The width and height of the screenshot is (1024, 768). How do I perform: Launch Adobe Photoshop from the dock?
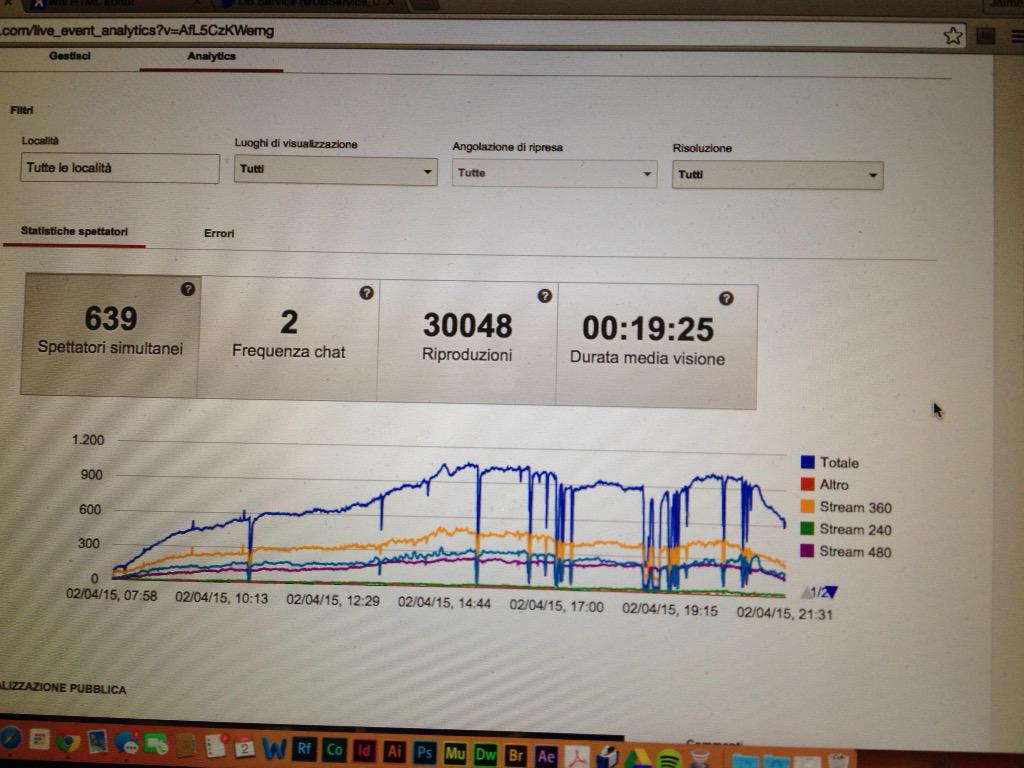424,754
